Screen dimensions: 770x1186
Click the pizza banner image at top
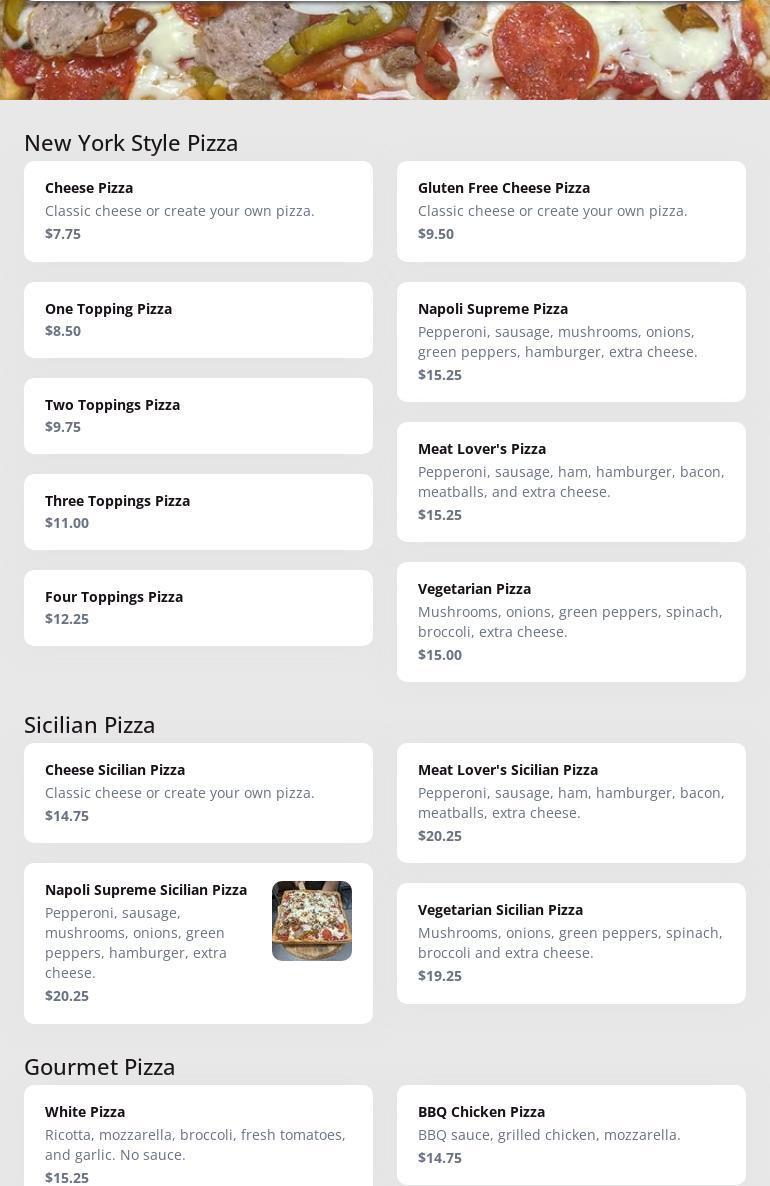385,50
